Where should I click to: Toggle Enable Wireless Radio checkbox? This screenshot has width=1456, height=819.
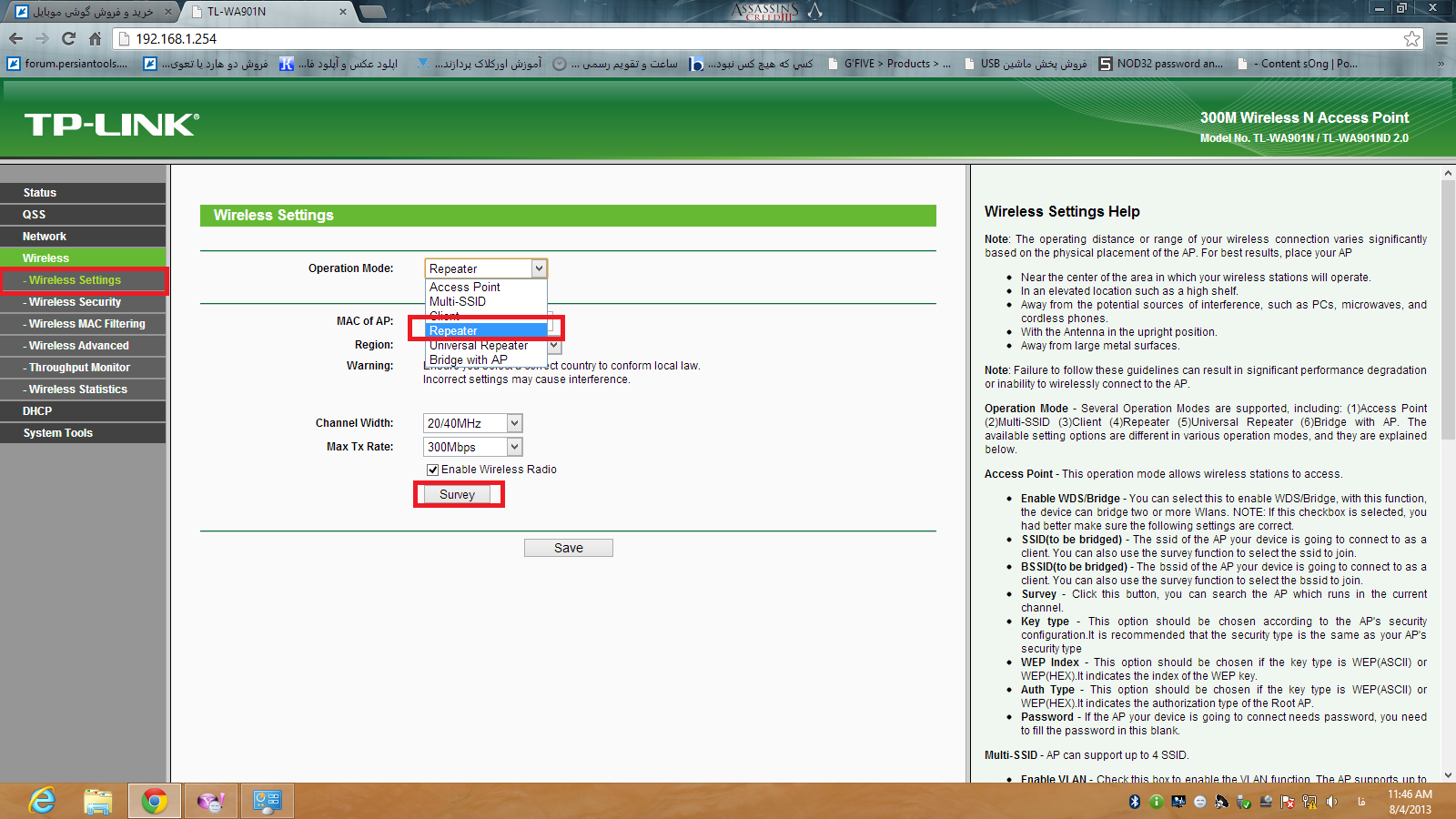(x=432, y=470)
